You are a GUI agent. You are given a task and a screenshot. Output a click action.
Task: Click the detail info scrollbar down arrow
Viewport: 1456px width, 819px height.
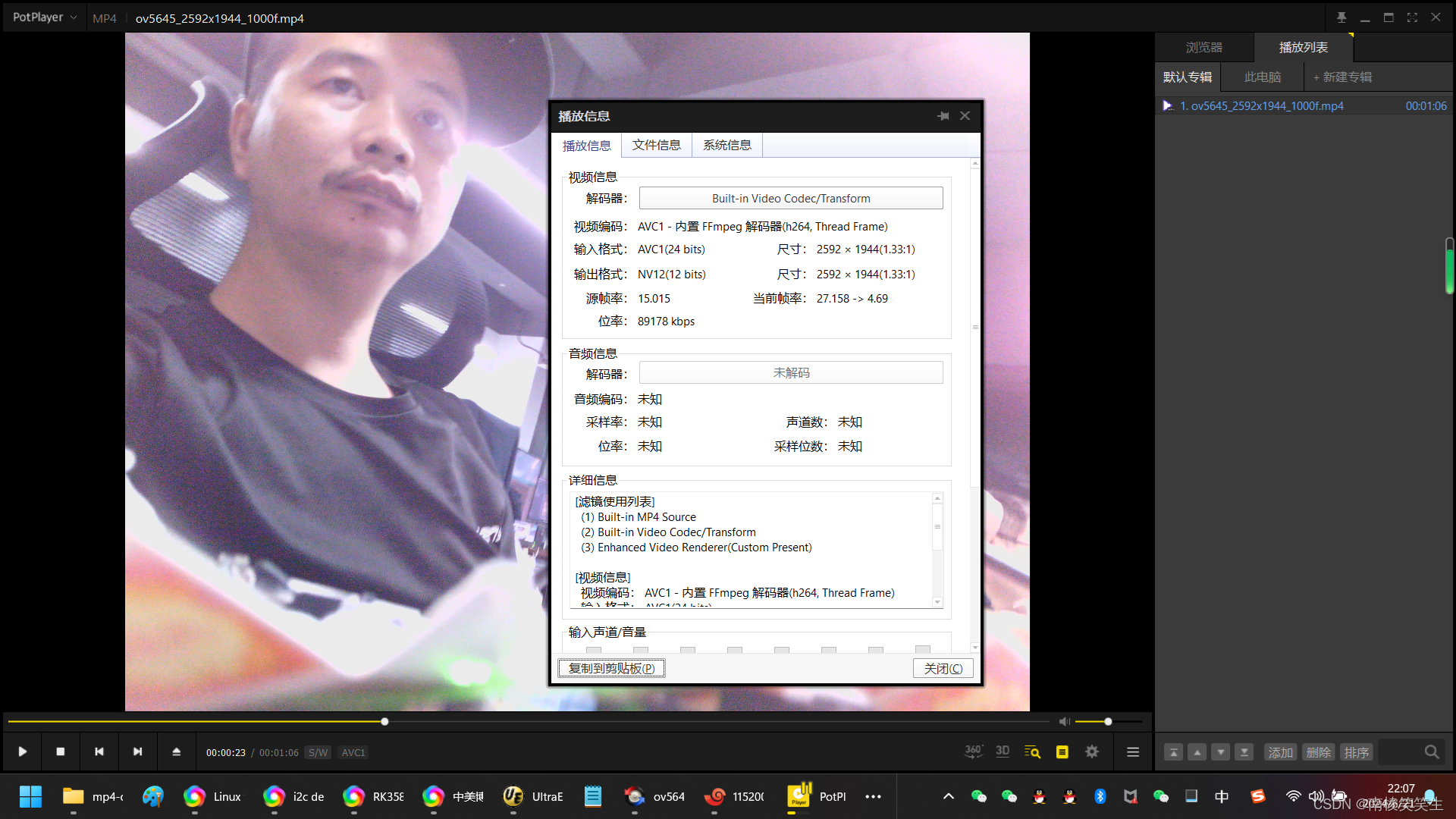click(938, 602)
